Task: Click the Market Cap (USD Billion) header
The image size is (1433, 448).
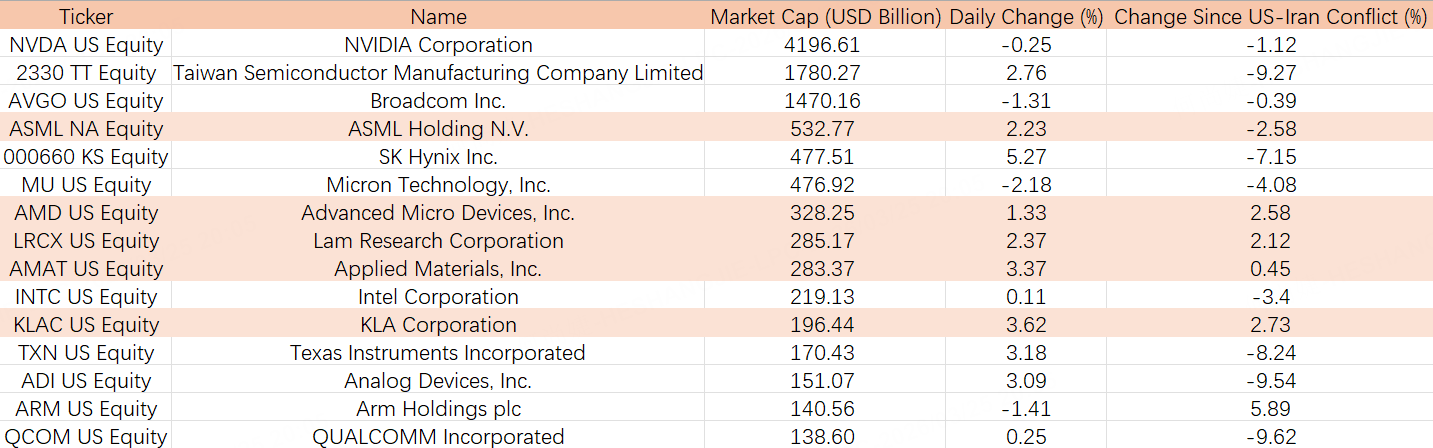Action: tap(825, 16)
